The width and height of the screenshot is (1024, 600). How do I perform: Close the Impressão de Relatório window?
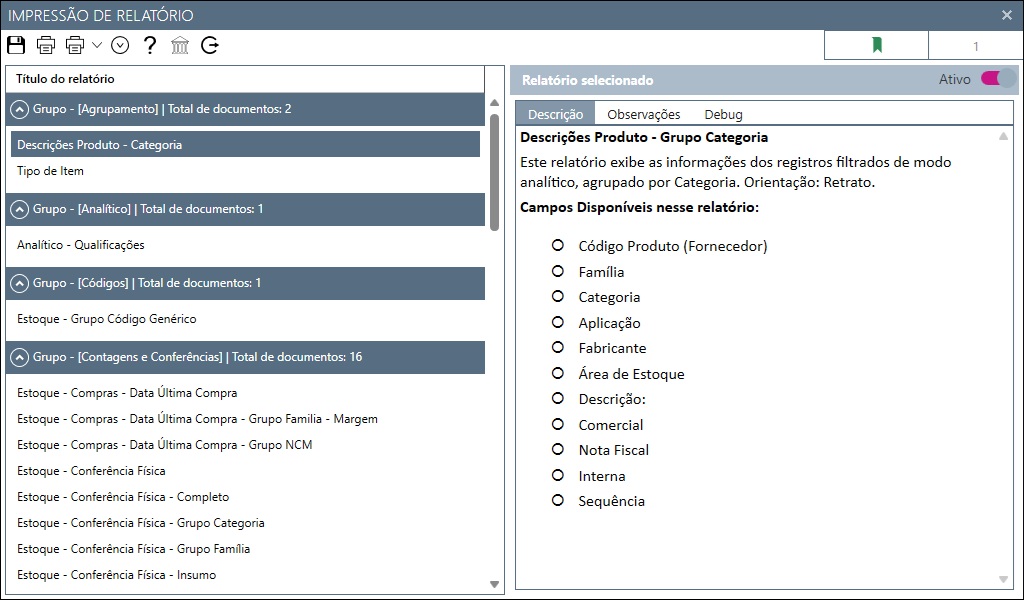1007,15
